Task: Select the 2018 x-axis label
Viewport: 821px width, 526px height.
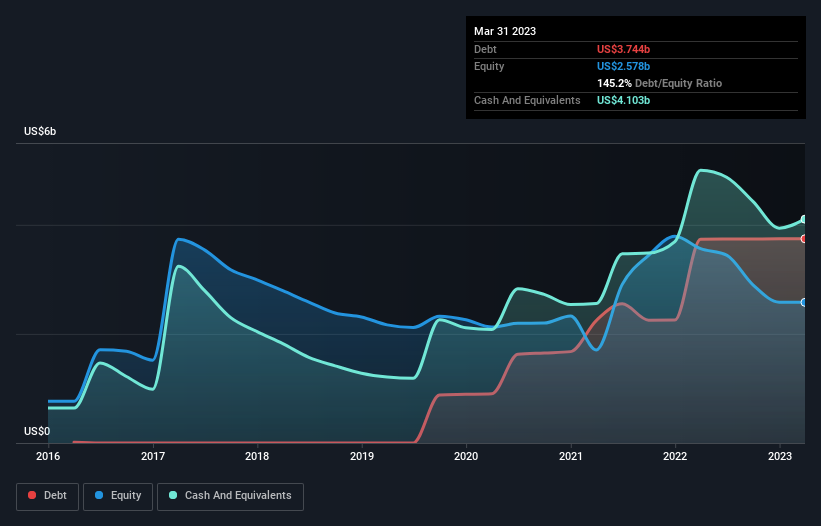Action: (x=257, y=456)
